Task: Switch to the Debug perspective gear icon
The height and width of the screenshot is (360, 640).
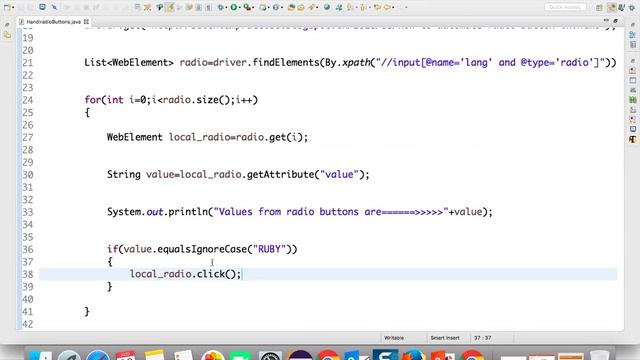Action: pos(632,7)
